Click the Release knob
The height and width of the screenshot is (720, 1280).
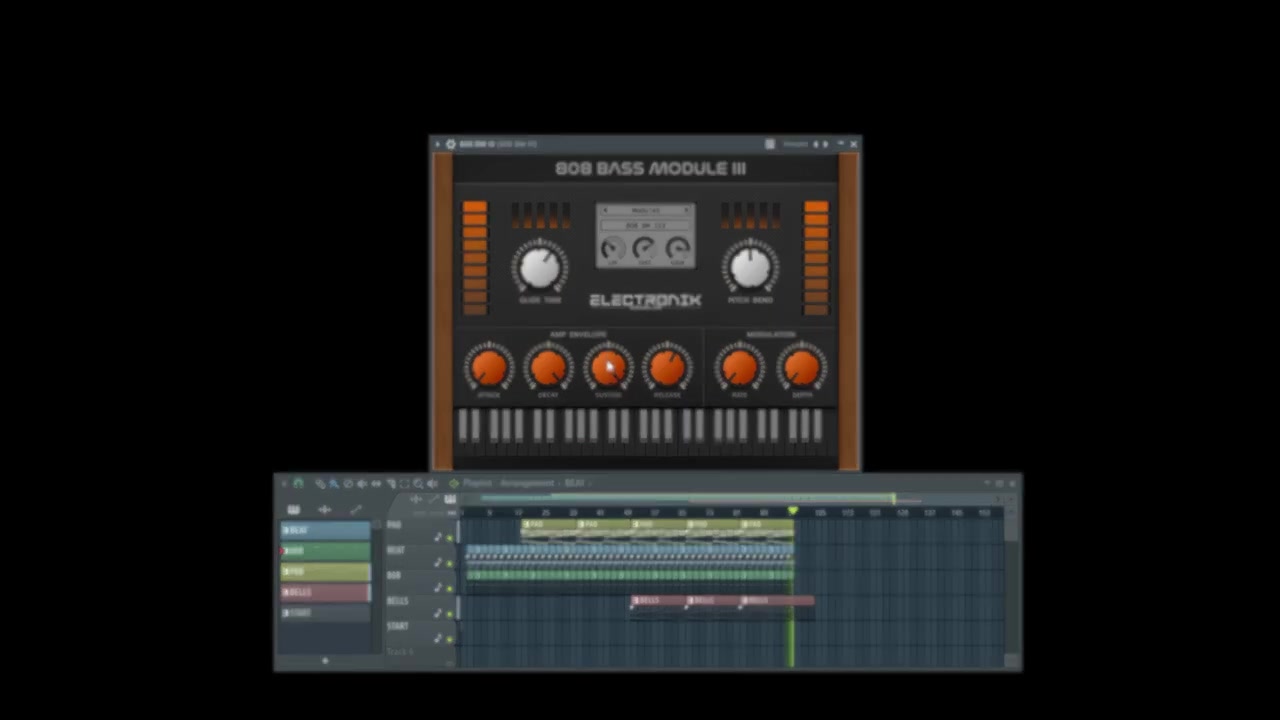coord(667,368)
